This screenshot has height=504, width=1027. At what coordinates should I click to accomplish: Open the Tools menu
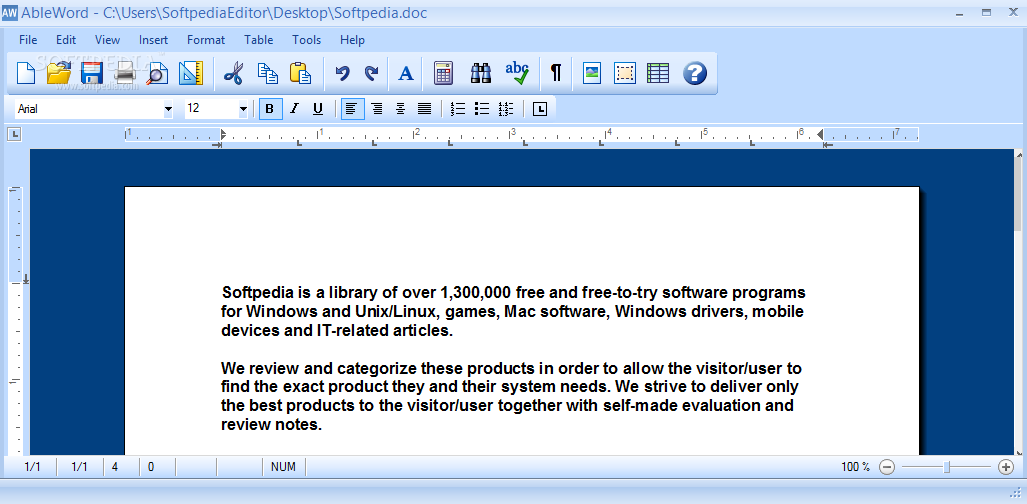pyautogui.click(x=307, y=40)
